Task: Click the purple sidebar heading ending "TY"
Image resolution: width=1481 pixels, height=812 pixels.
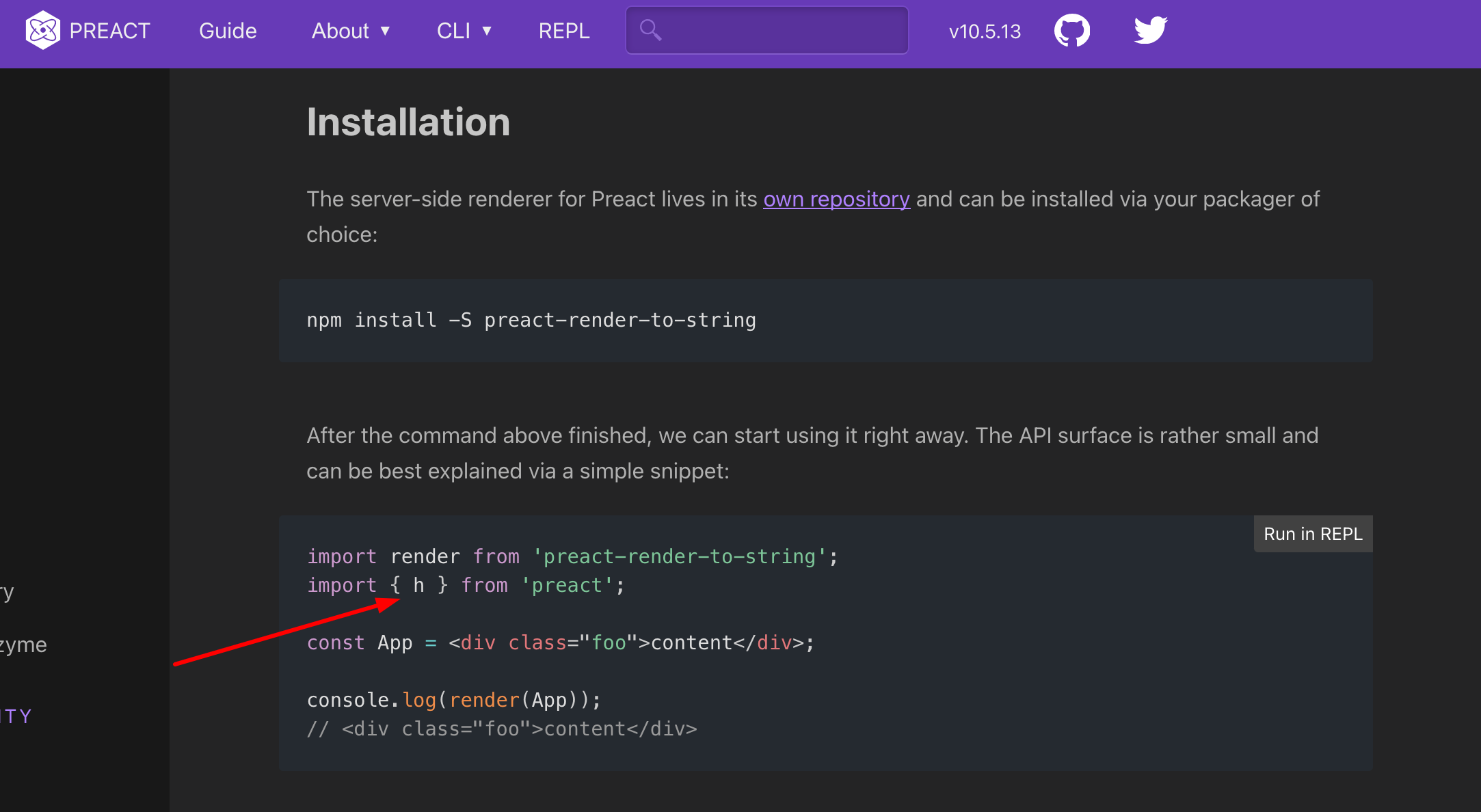Action: [x=16, y=716]
